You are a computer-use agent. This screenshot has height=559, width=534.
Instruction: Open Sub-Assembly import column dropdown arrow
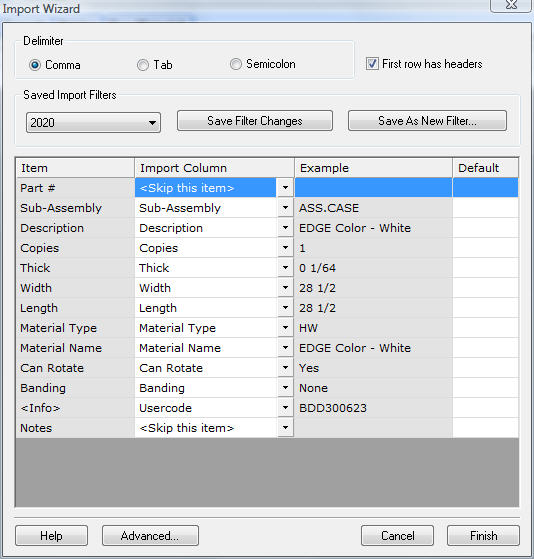pyautogui.click(x=285, y=207)
